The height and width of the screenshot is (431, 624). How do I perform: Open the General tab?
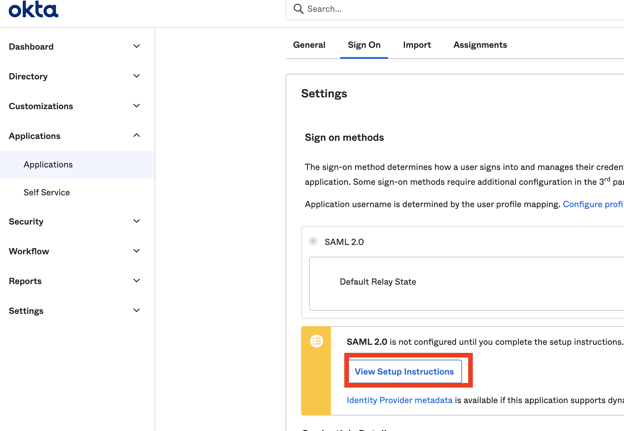tap(309, 45)
